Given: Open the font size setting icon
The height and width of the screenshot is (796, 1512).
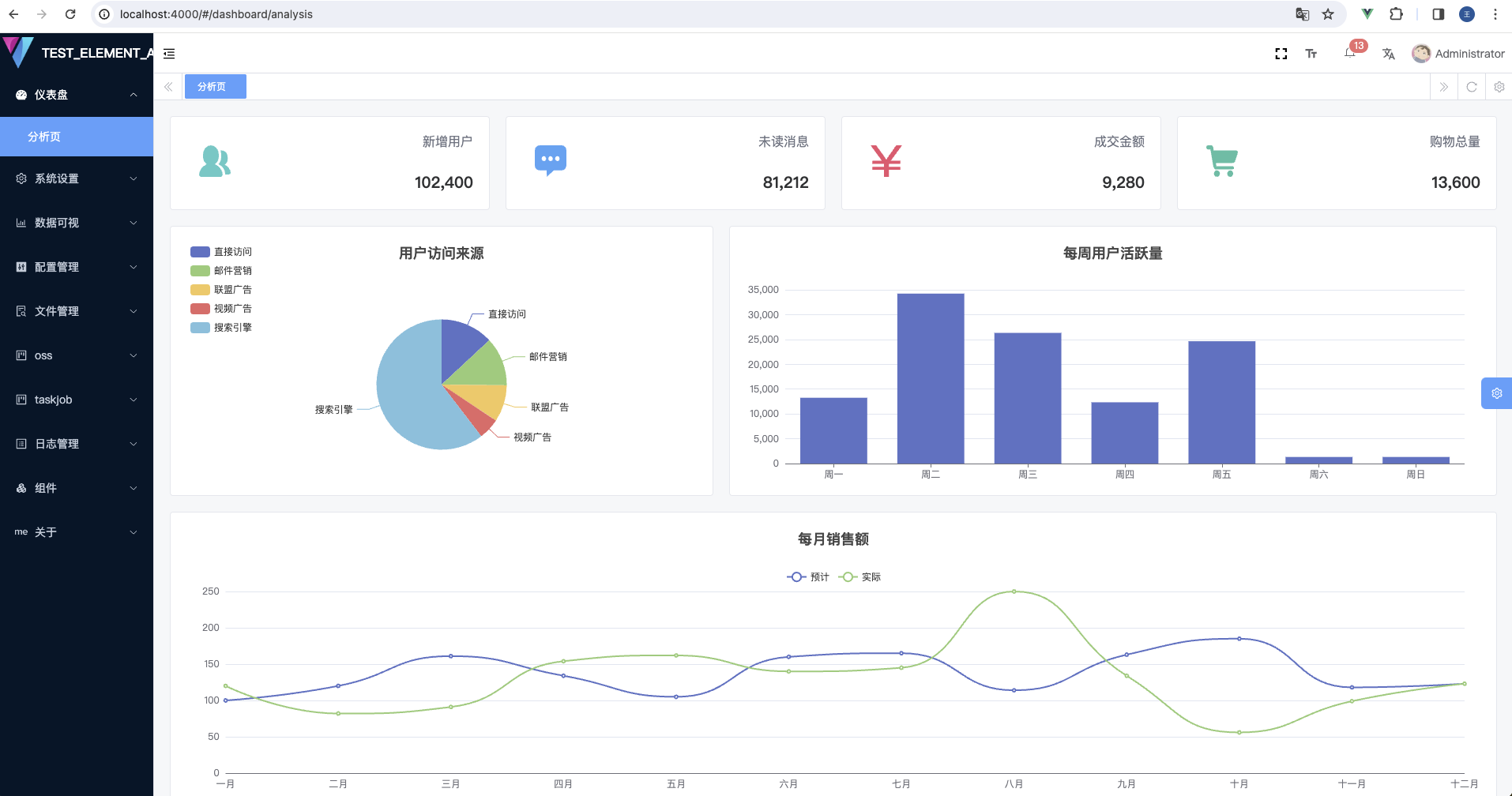Looking at the screenshot, I should pos(1311,54).
